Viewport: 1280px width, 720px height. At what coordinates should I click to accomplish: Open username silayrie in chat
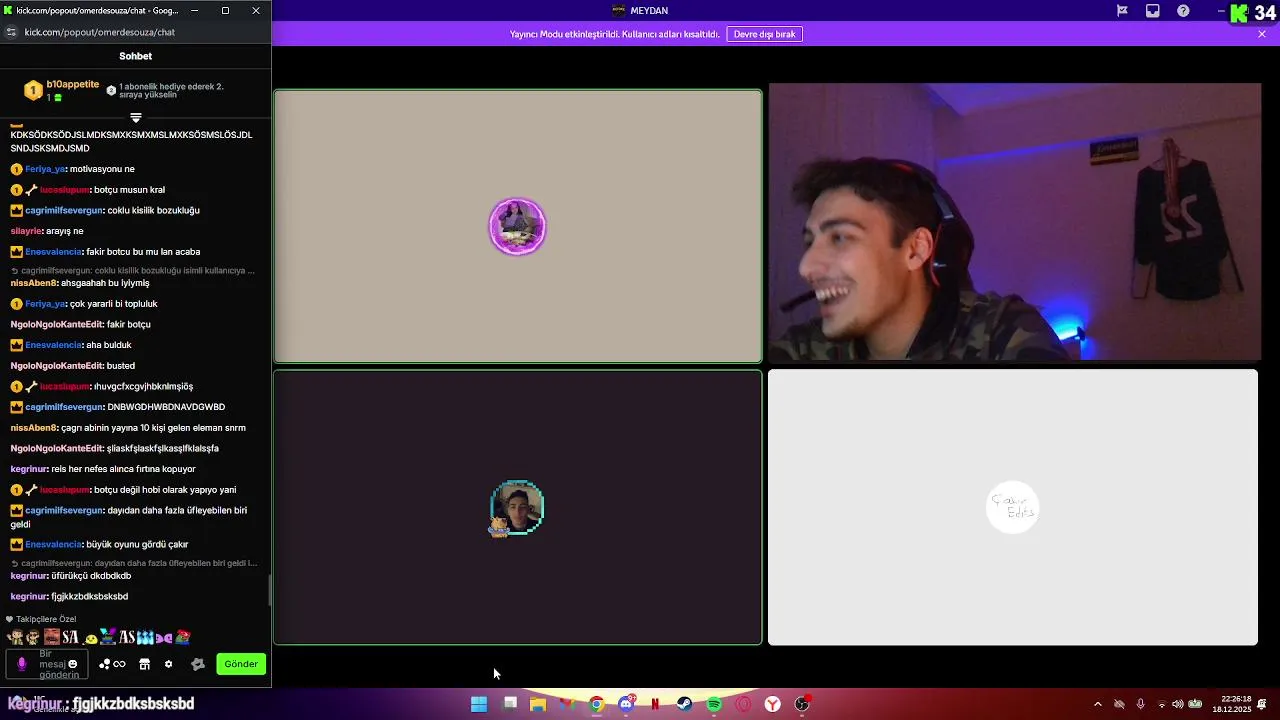[x=27, y=231]
